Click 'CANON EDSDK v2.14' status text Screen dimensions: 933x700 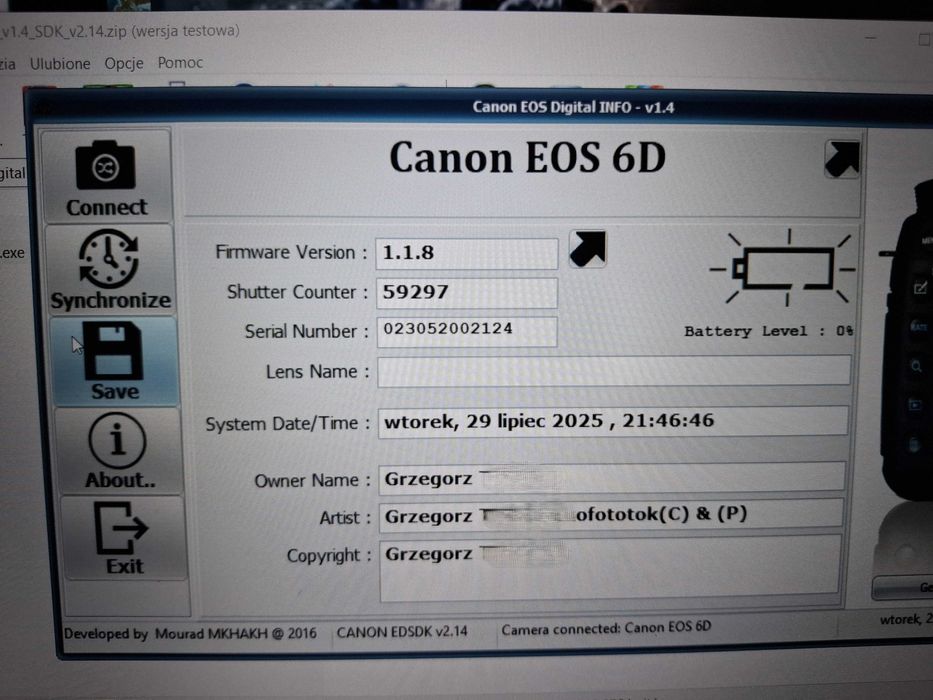point(402,632)
